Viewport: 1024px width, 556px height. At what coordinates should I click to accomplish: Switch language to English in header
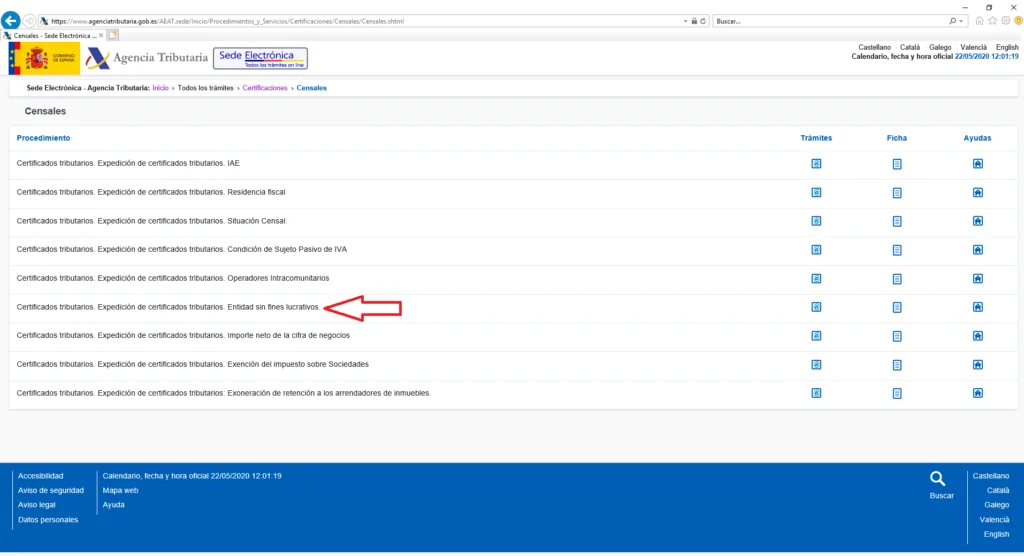[x=1007, y=47]
